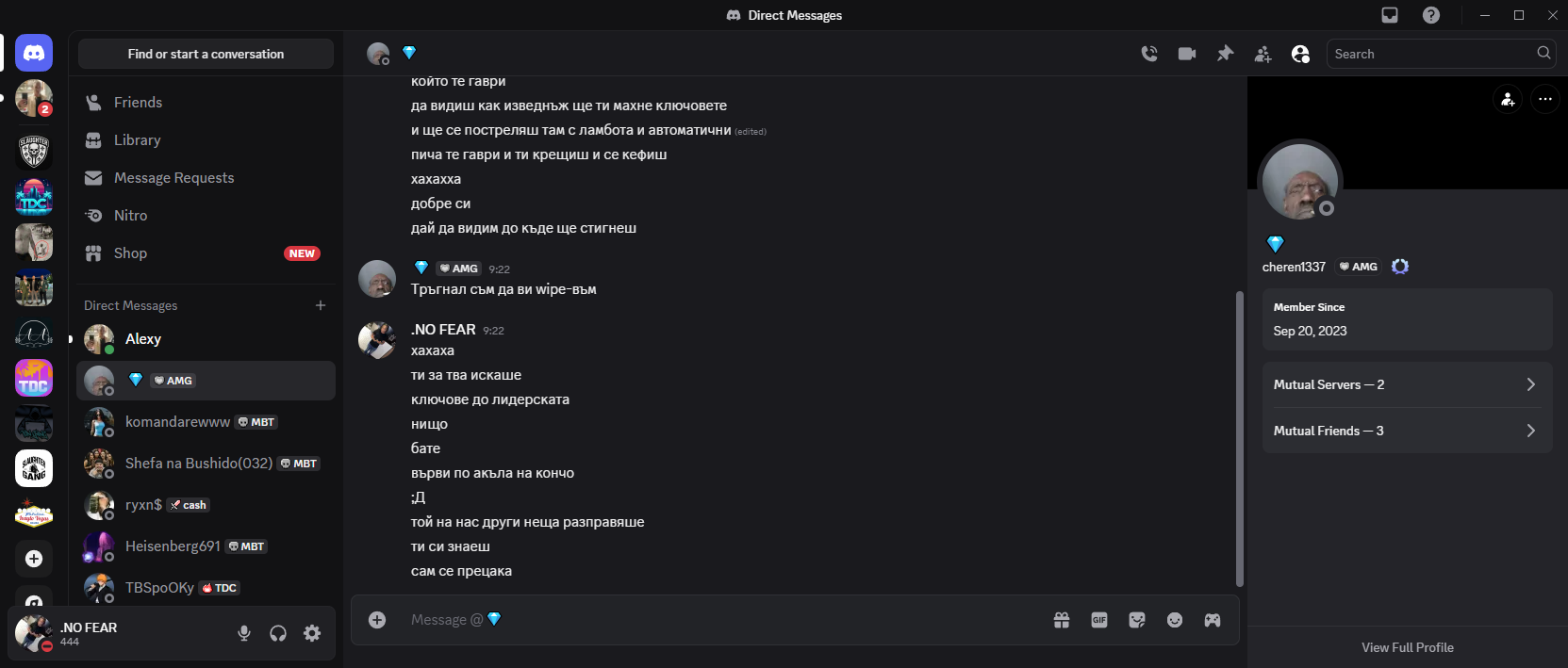Open the gift icon in the message bar

tap(1062, 620)
